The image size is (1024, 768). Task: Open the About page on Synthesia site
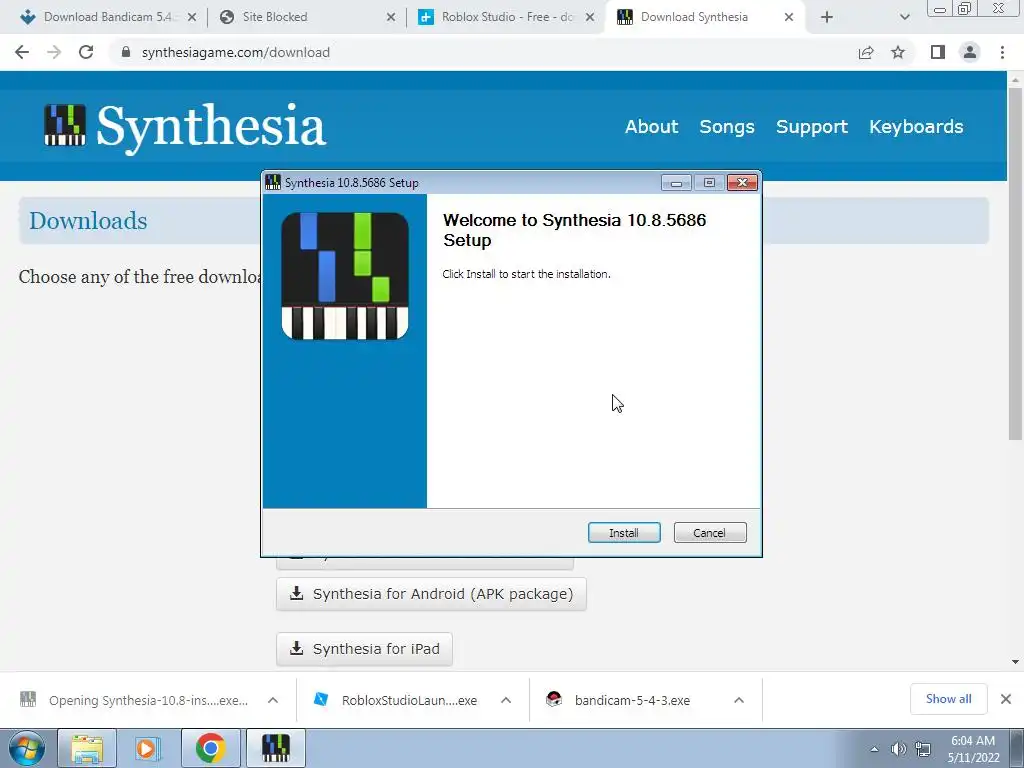click(x=651, y=127)
